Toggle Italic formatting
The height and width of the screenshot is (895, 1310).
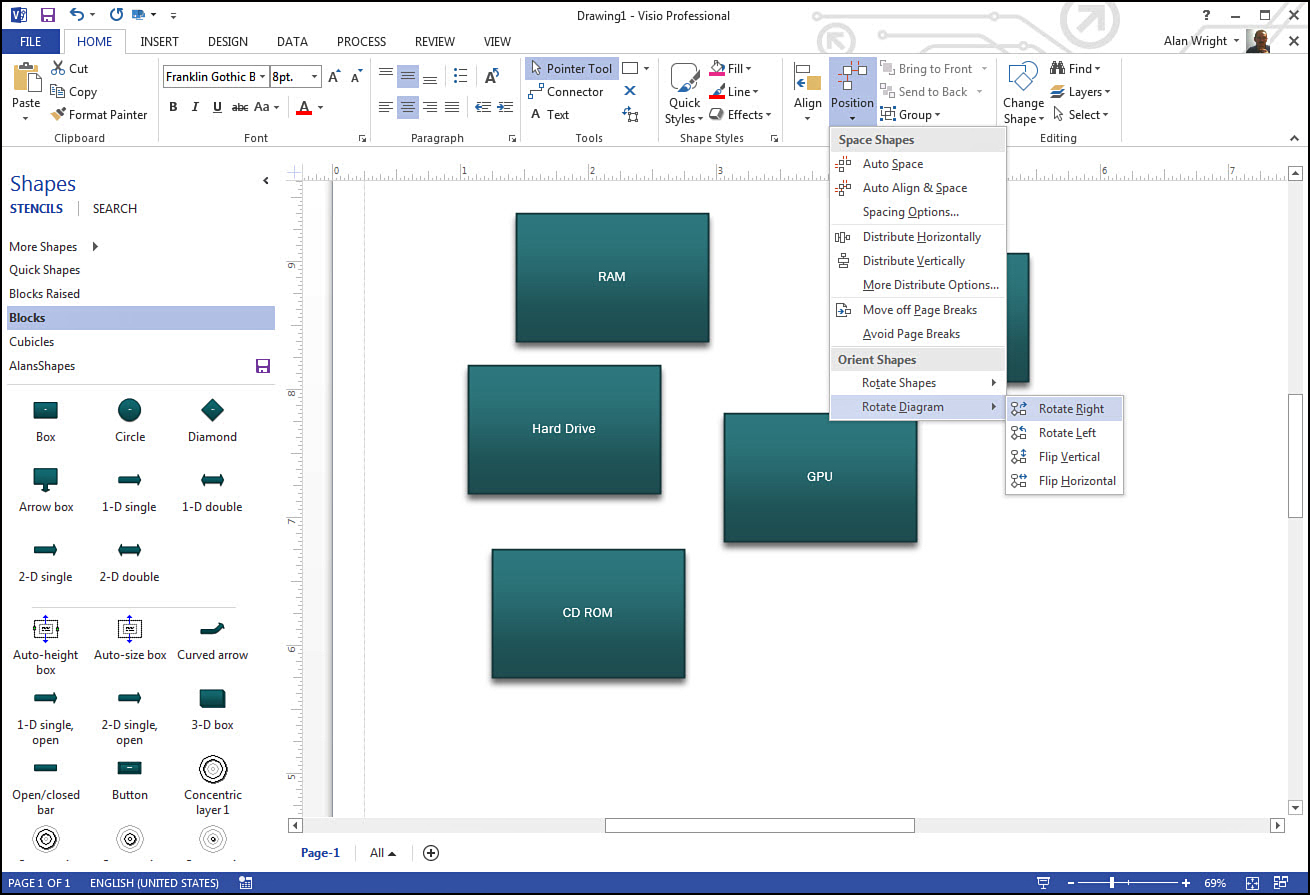click(195, 107)
